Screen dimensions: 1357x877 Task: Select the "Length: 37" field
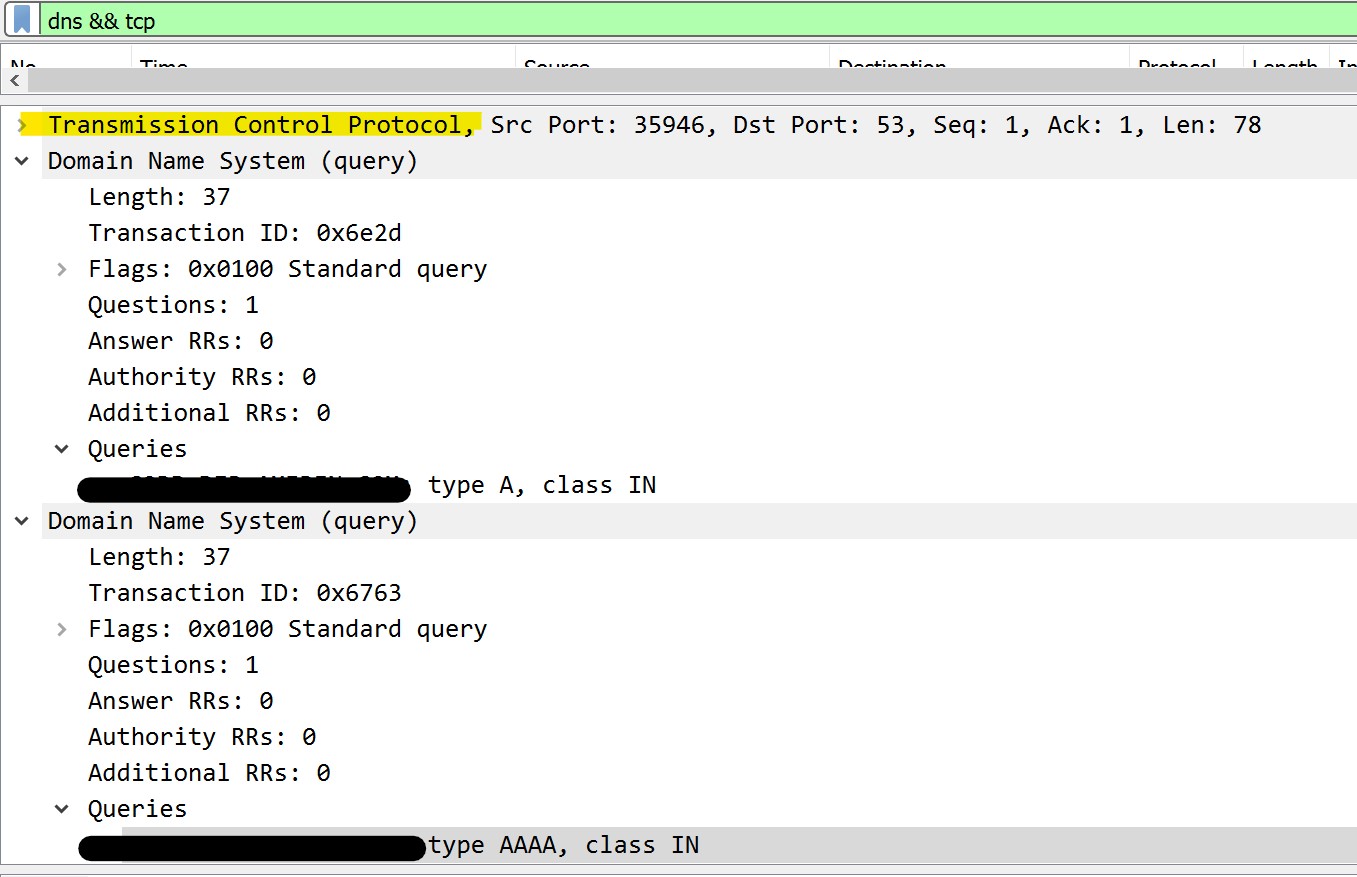coord(159,196)
